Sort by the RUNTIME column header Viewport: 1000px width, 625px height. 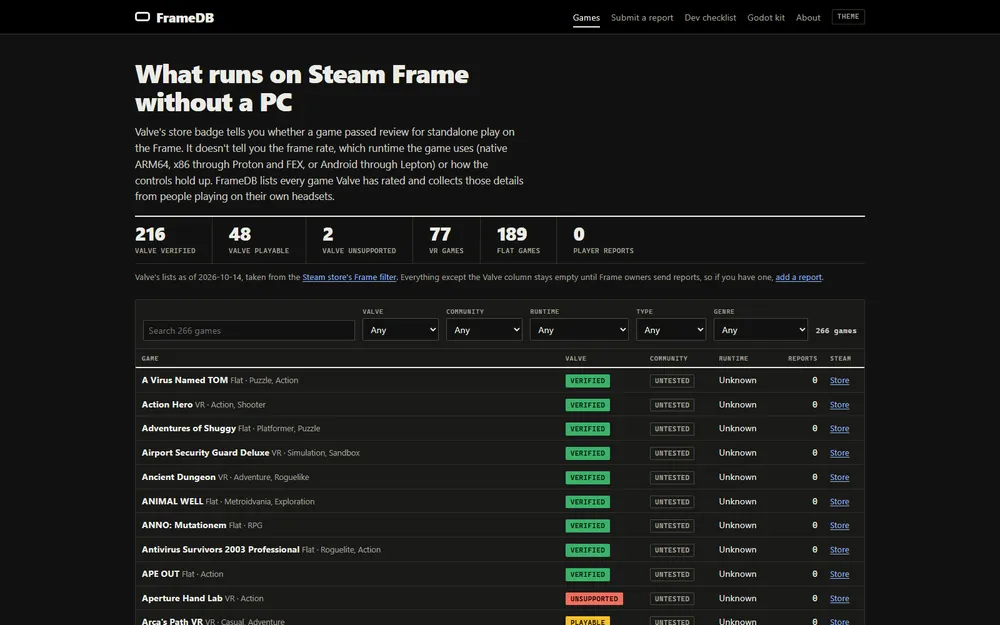(x=733, y=358)
